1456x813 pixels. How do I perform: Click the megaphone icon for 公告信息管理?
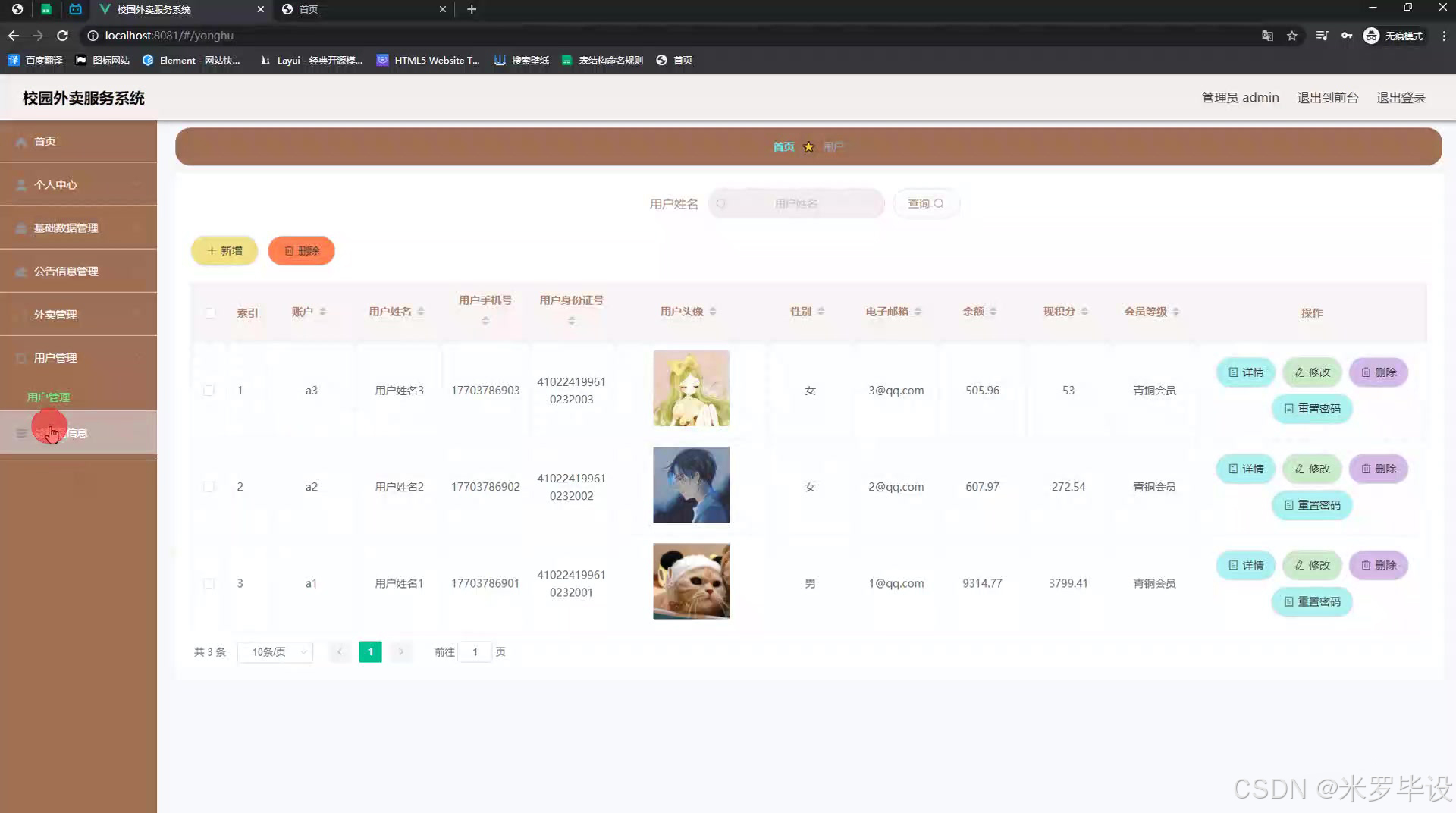click(x=20, y=271)
